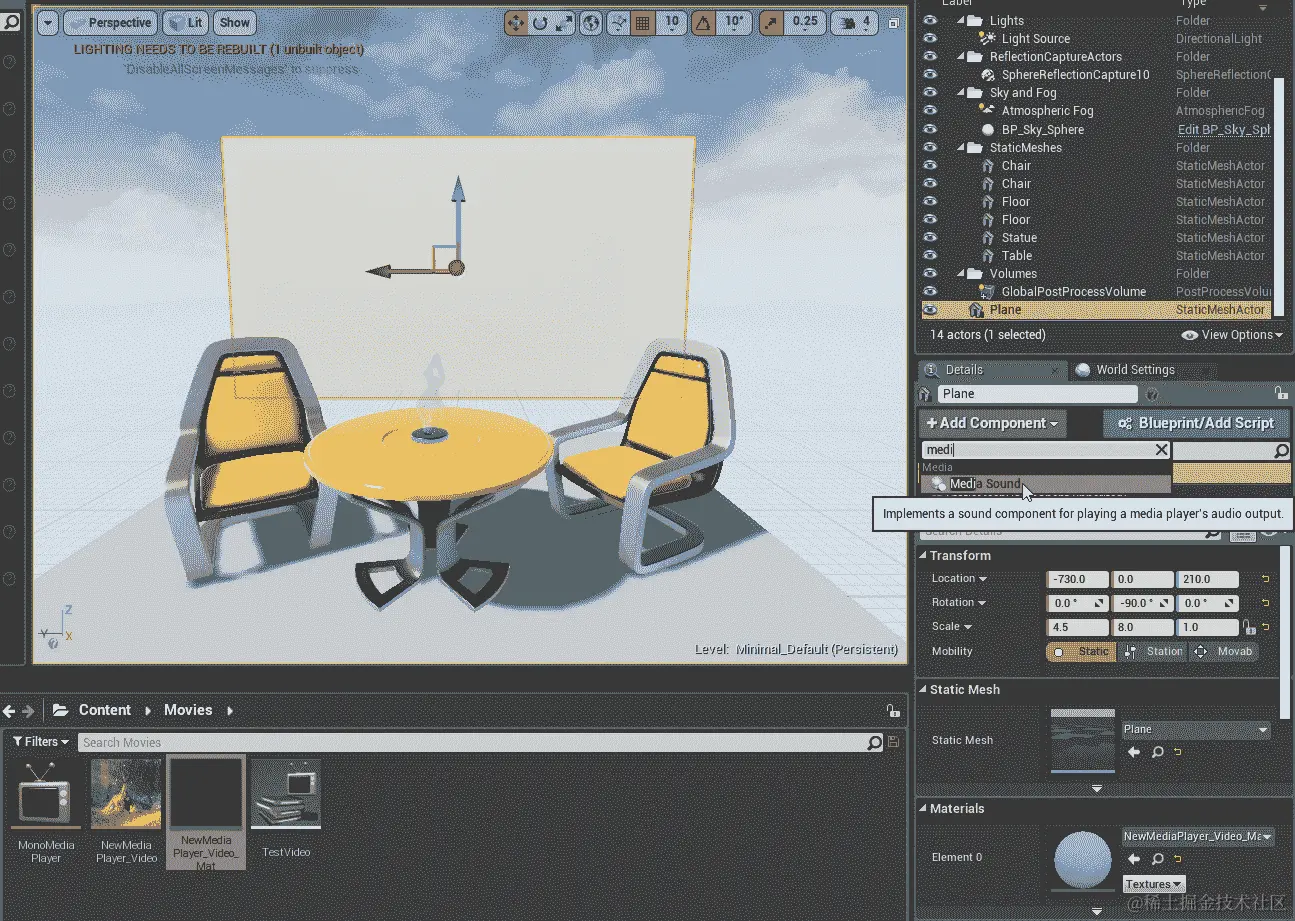This screenshot has width=1295, height=921.
Task: Set Mobility to Stationary
Action: pos(1153,651)
